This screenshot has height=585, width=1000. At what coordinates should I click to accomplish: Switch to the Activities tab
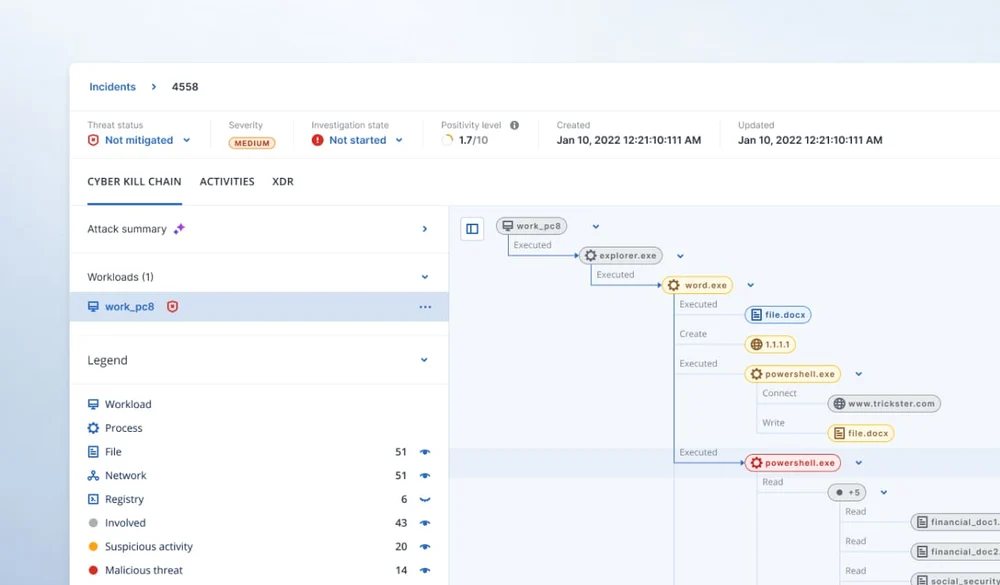coord(227,182)
